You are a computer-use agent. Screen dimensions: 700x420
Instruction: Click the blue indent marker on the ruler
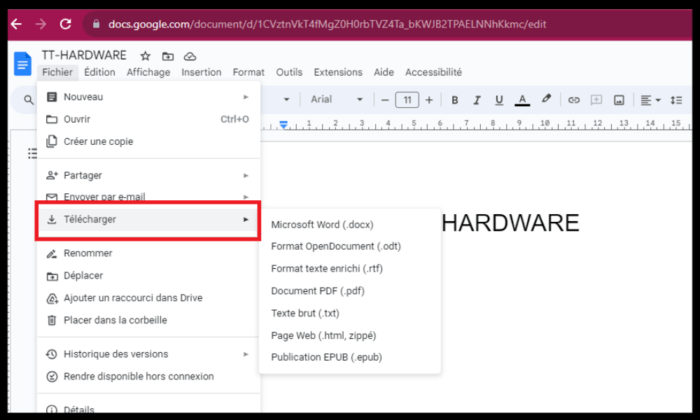click(x=283, y=124)
